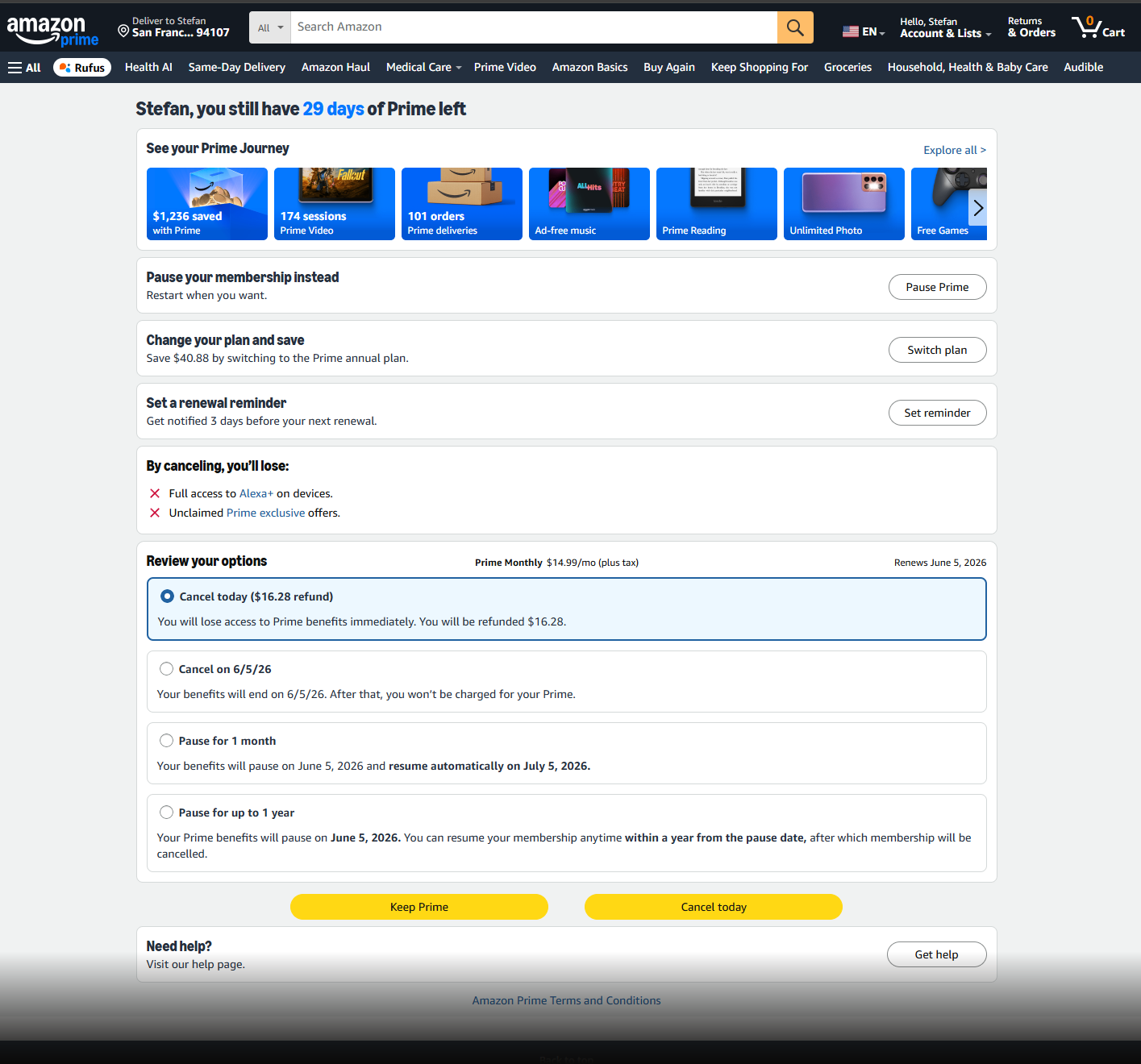Screen dimensions: 1141x1064
Task: Open the hamburger All menu
Action: 24,68
